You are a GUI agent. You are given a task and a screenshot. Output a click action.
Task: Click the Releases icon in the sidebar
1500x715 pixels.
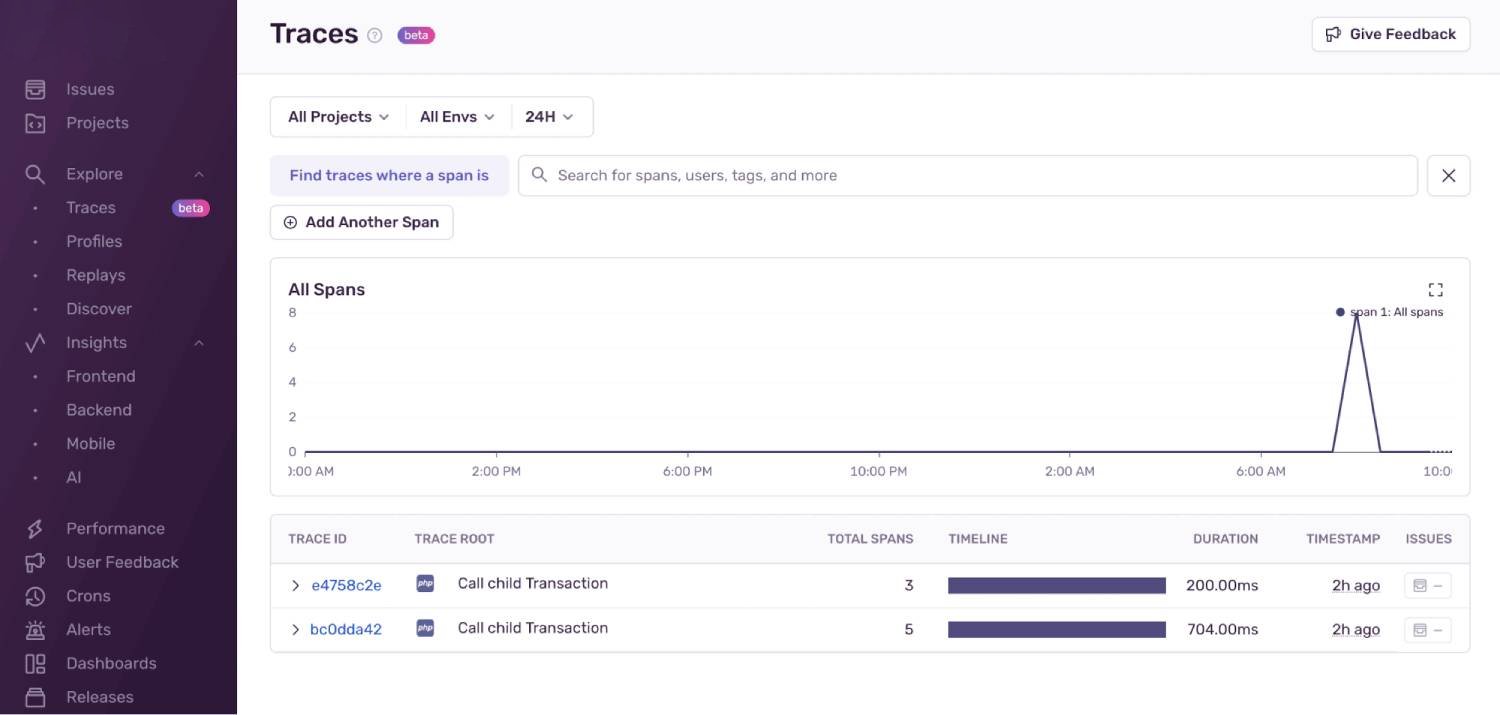(34, 697)
